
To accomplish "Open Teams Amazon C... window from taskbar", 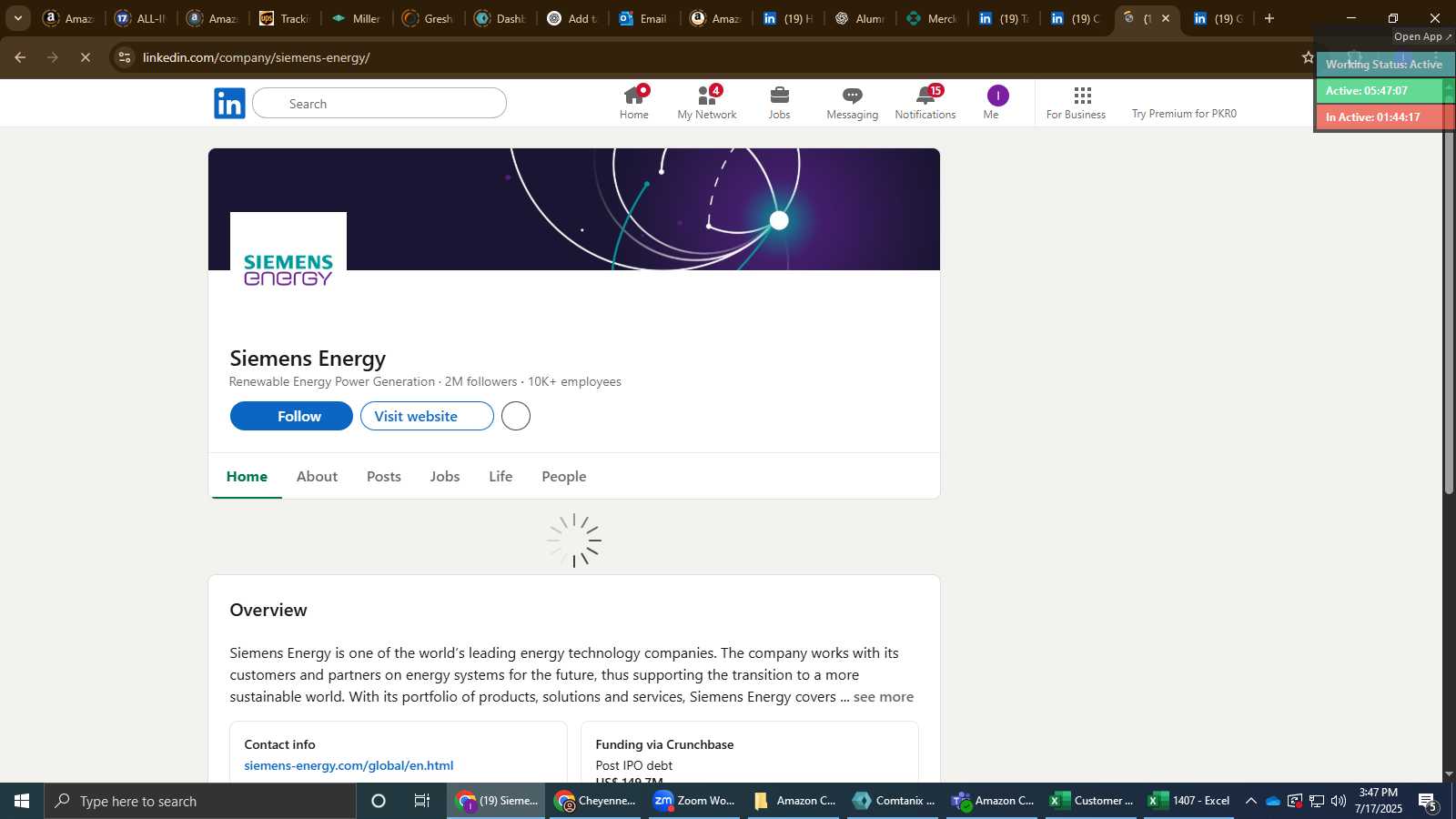I will point(993,801).
